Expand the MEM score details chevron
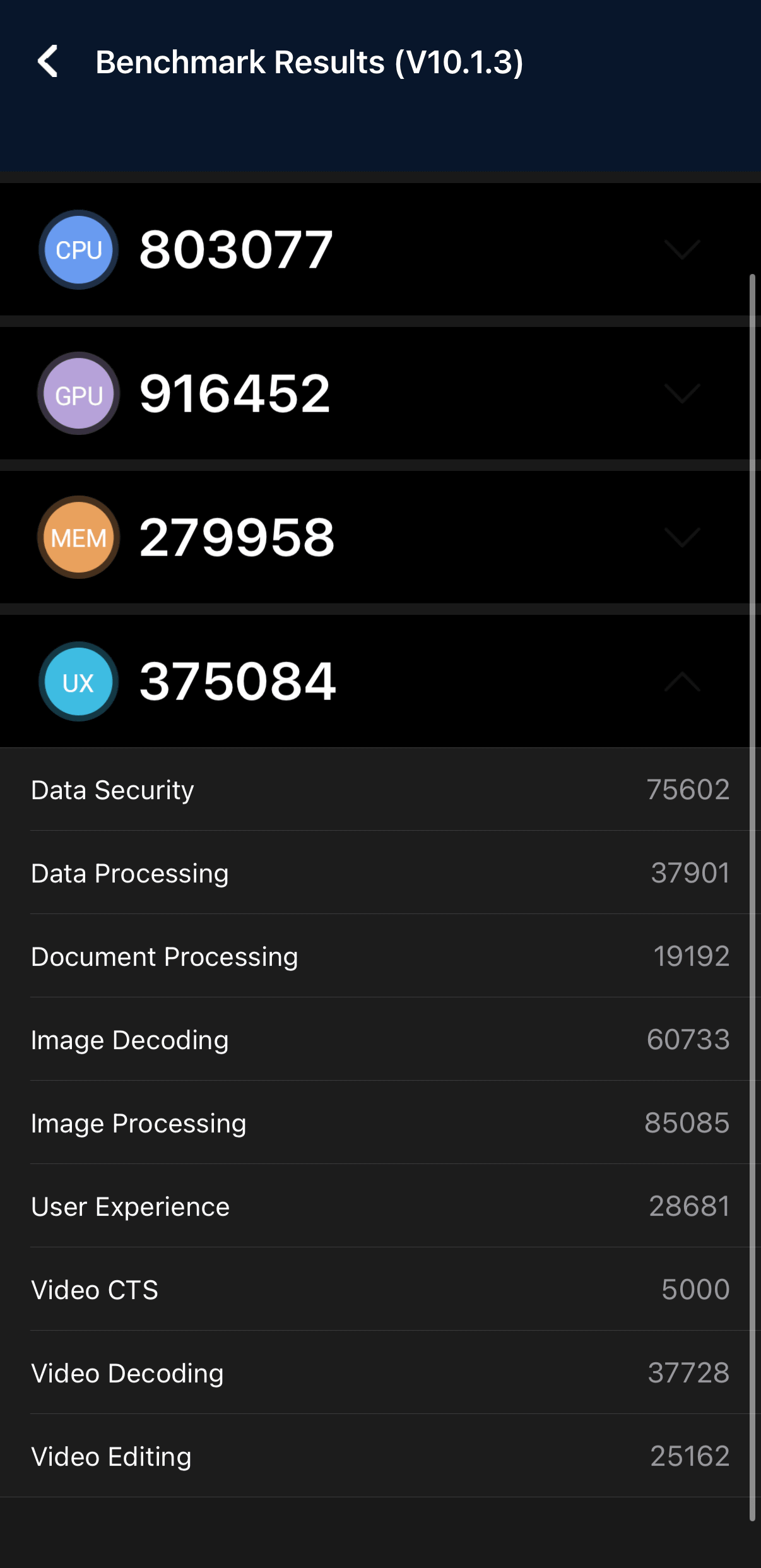This screenshot has height=1568, width=761. (682, 538)
